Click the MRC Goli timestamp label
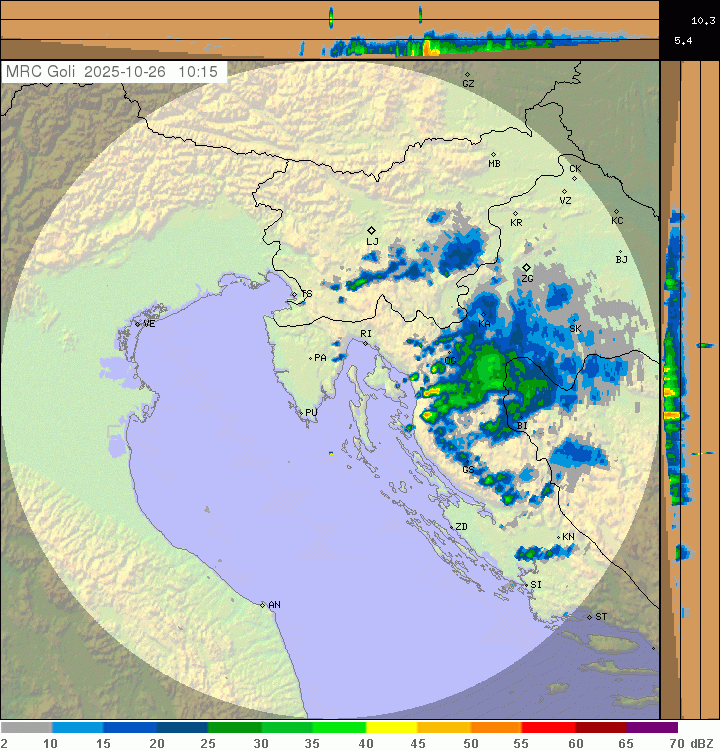Screen dimensions: 720x751 tap(116, 72)
